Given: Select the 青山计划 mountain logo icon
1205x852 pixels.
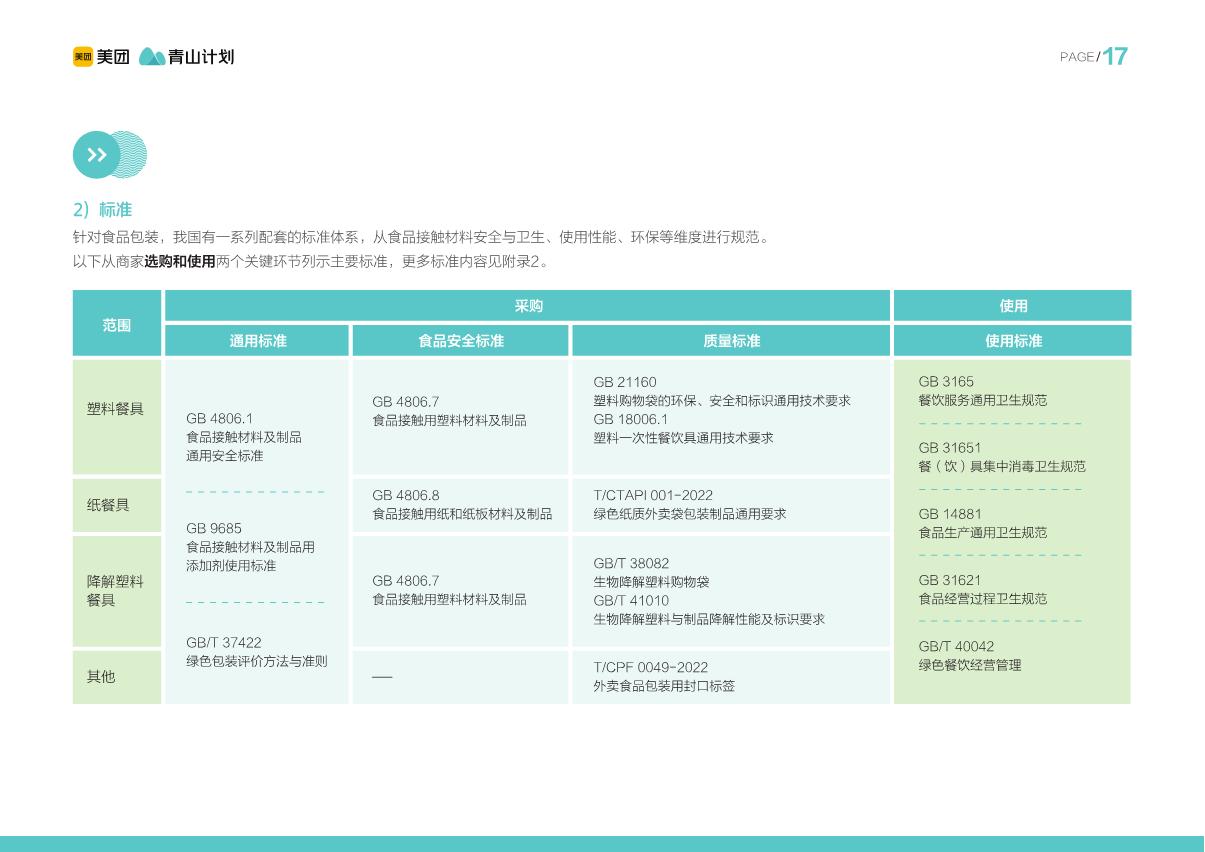Looking at the screenshot, I should tap(150, 57).
